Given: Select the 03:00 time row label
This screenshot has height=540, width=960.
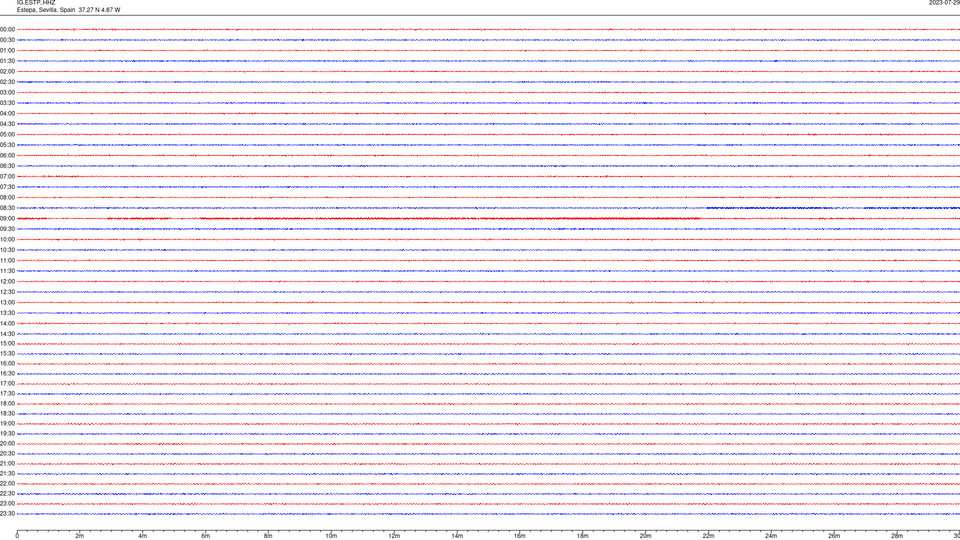Looking at the screenshot, I should tap(7, 92).
